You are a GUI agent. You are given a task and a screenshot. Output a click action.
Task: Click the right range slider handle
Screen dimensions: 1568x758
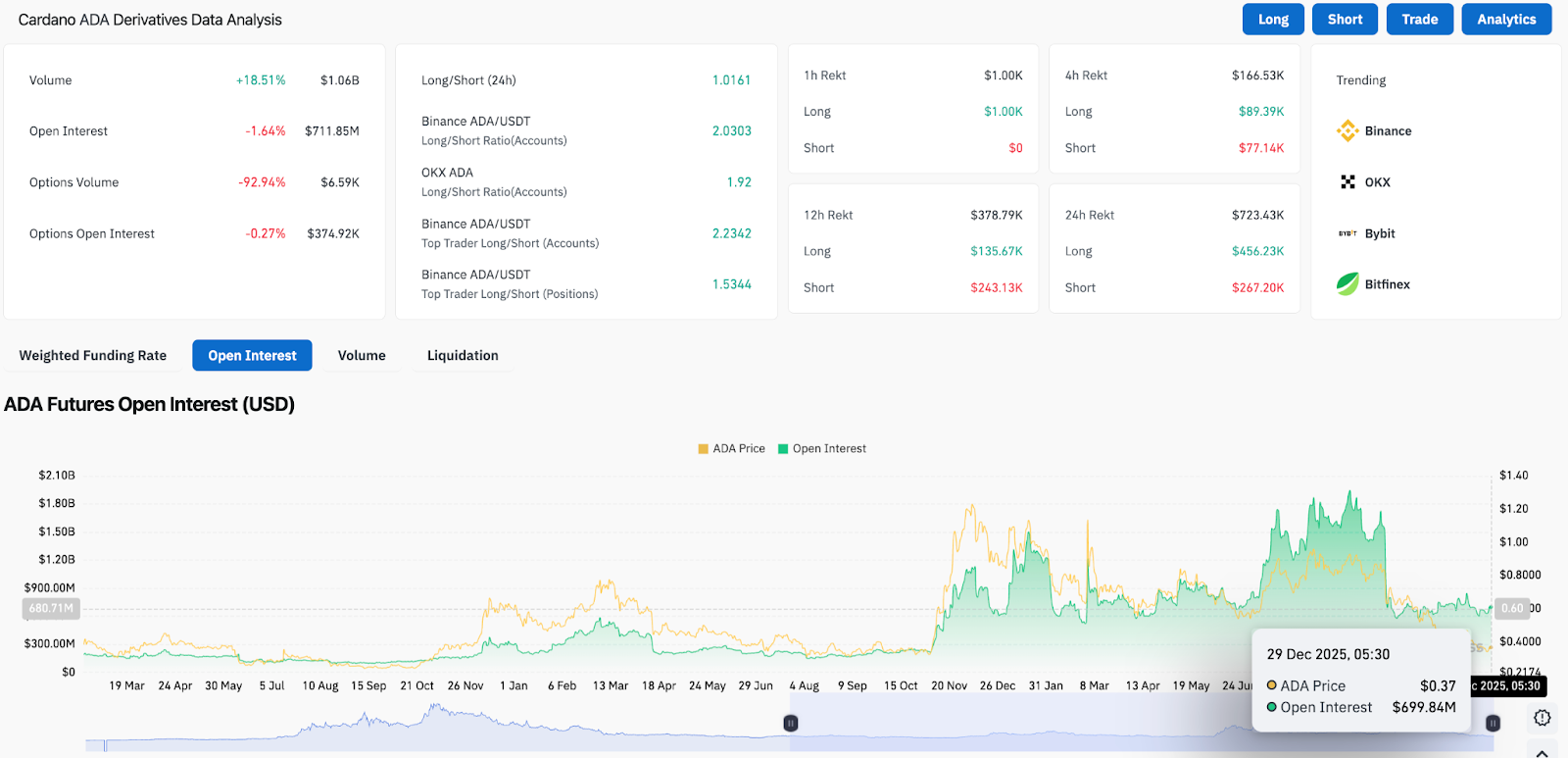click(x=1493, y=723)
